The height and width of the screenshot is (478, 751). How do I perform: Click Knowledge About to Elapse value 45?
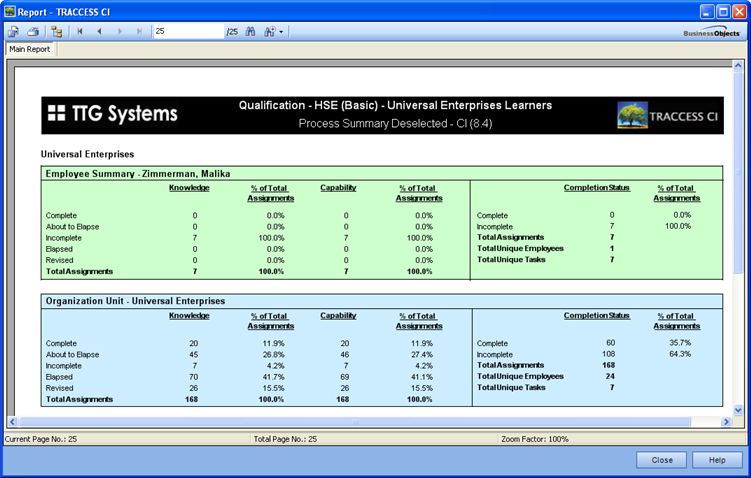coord(193,354)
